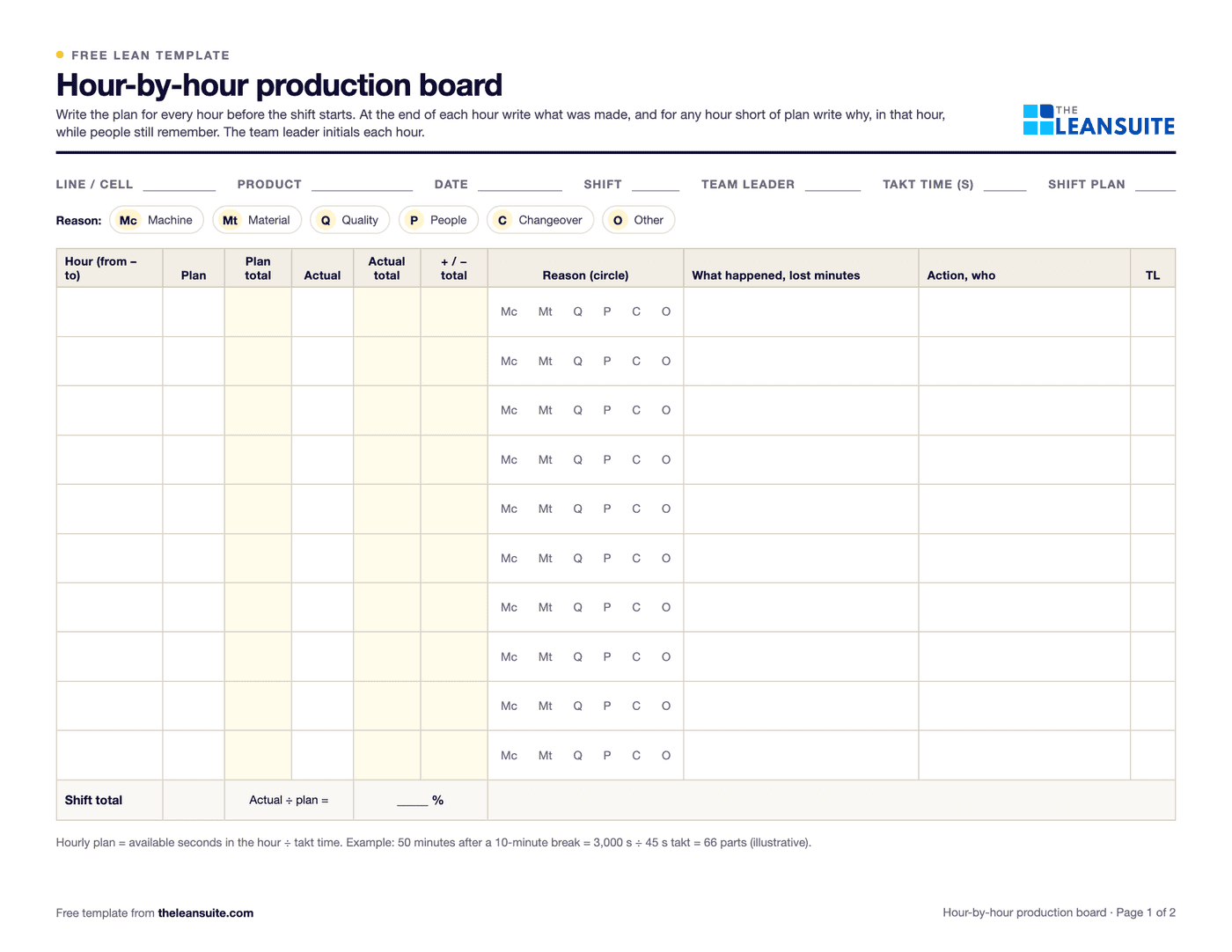Click the percent blank in Shift total row
The image size is (1232, 952).
click(x=412, y=801)
